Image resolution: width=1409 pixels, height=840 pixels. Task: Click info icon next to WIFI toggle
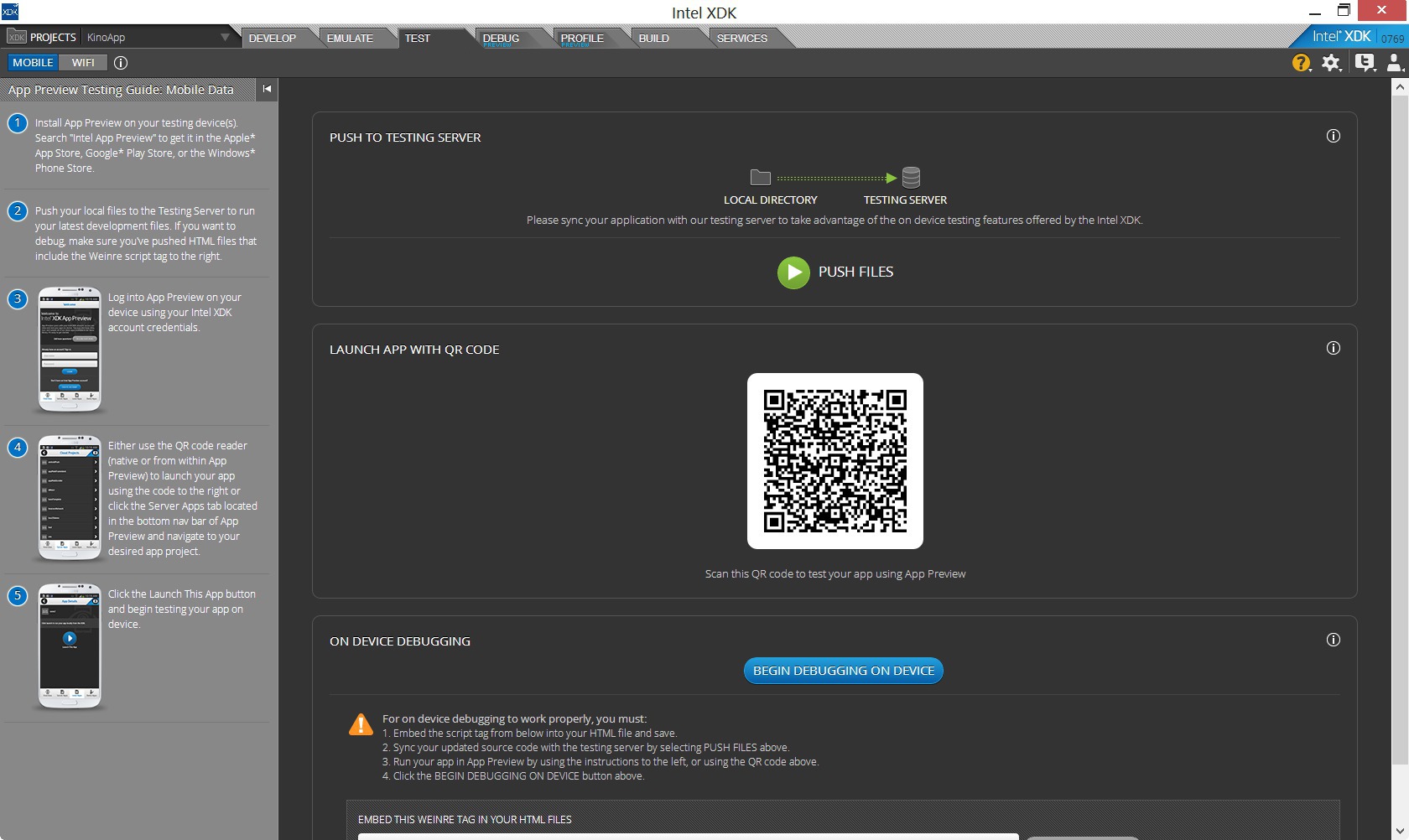coord(121,63)
